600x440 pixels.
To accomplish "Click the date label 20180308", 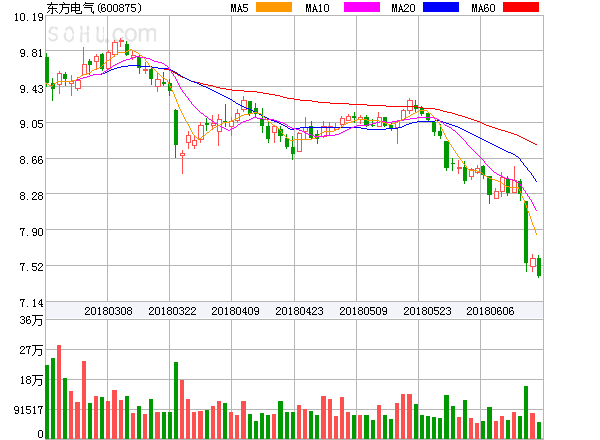I will (108, 311).
